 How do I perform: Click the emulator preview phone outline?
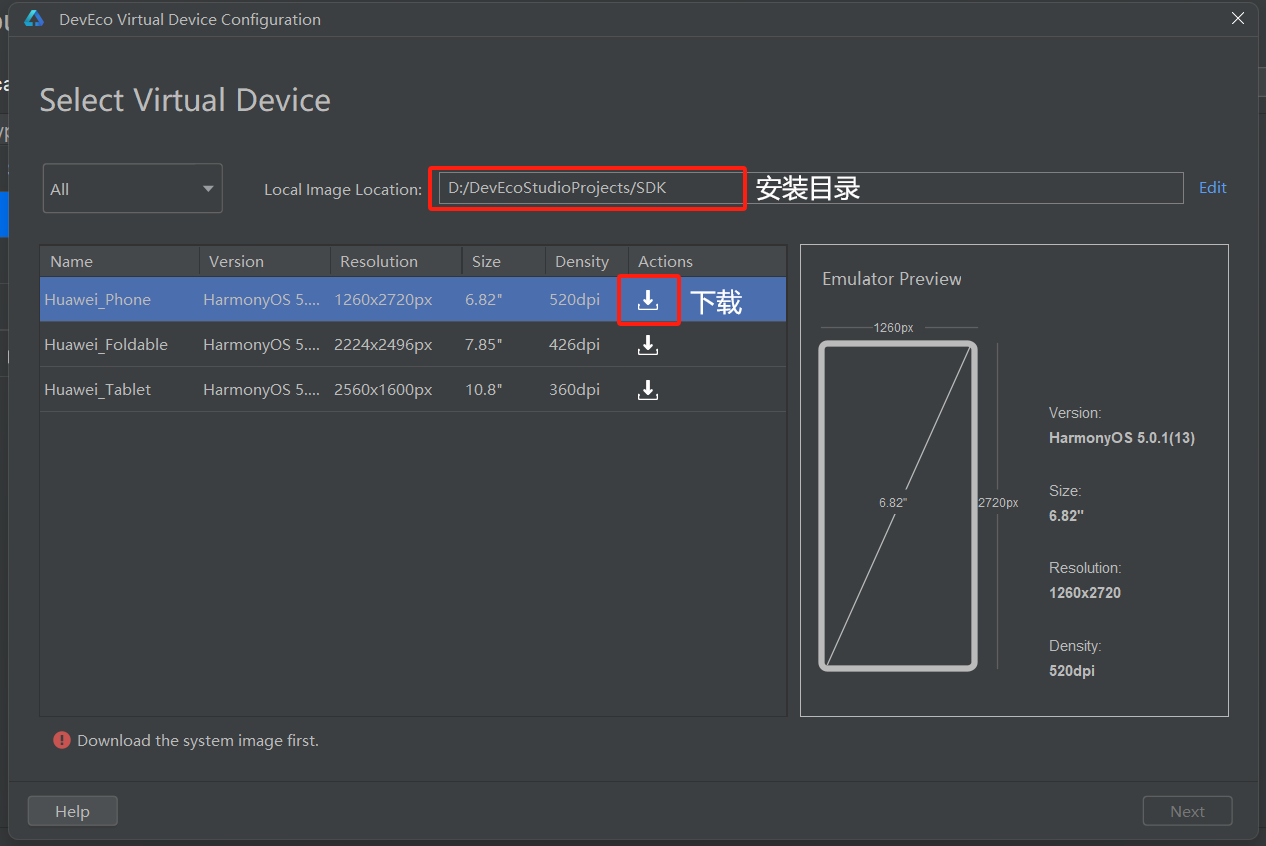[x=898, y=505]
